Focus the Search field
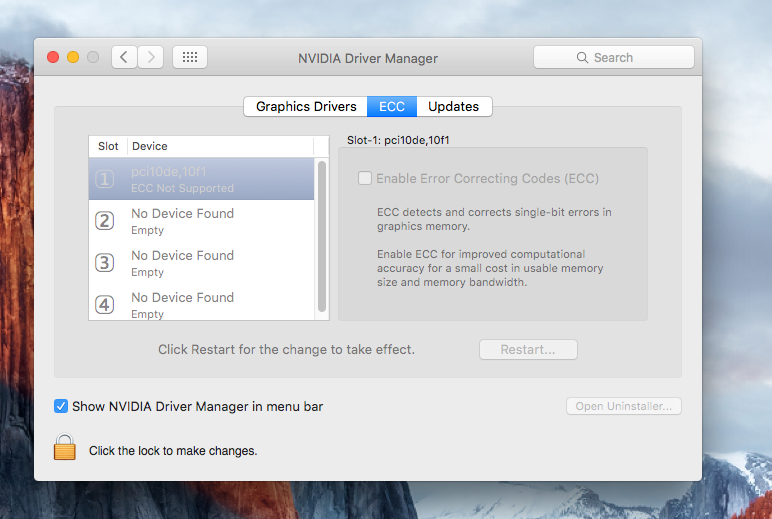Screen dimensions: 772x519 point(614,58)
